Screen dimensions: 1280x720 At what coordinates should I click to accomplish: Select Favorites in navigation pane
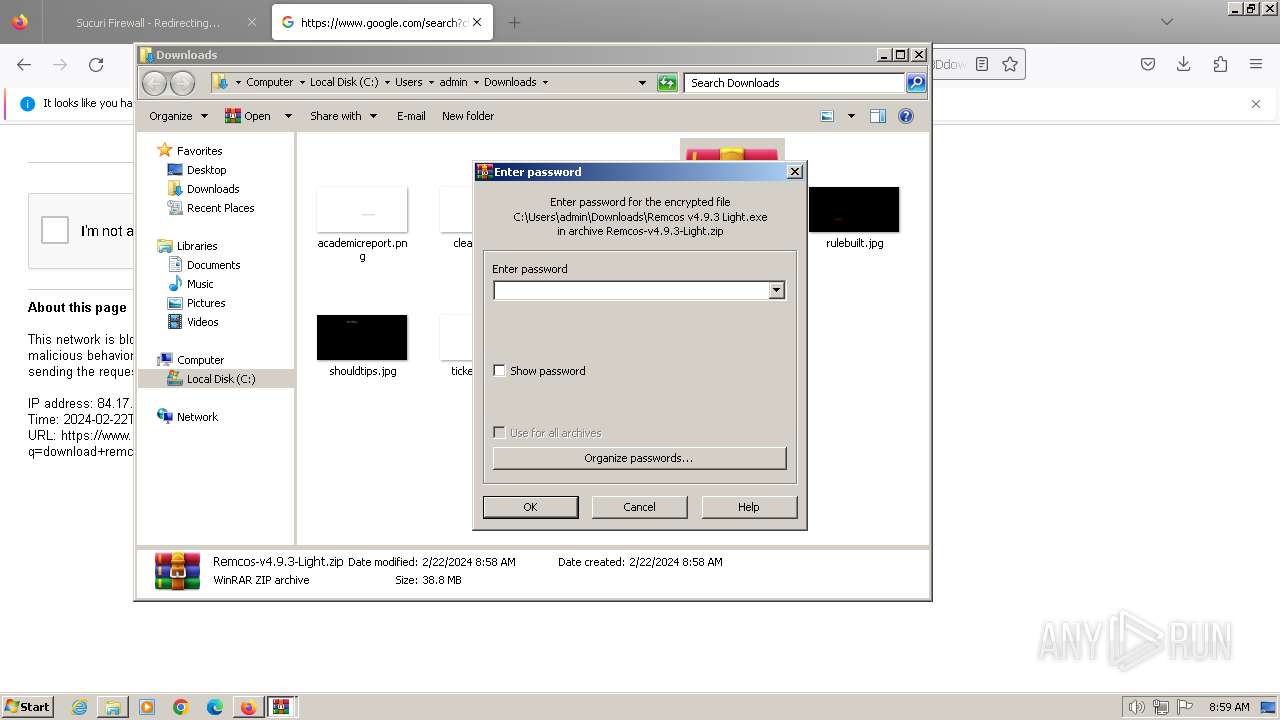coord(200,151)
